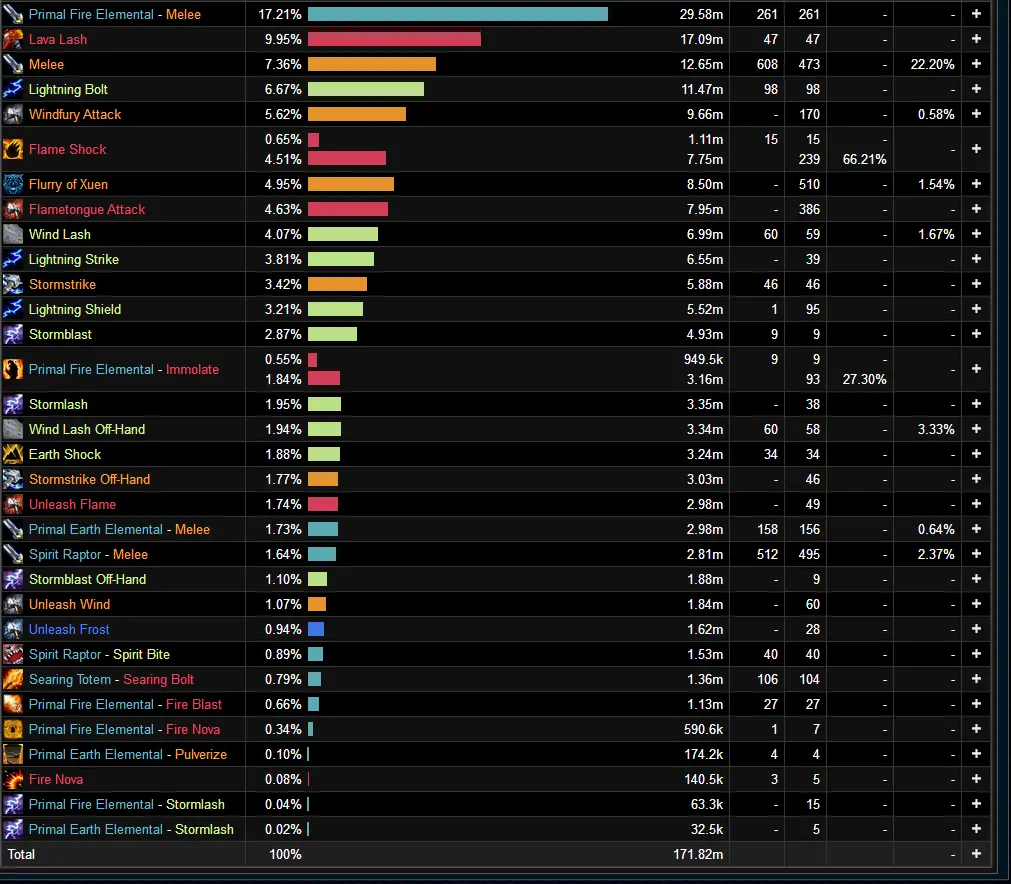The height and width of the screenshot is (884, 1011).
Task: Click the Flametongue Attack red damage bar
Action: (347, 209)
